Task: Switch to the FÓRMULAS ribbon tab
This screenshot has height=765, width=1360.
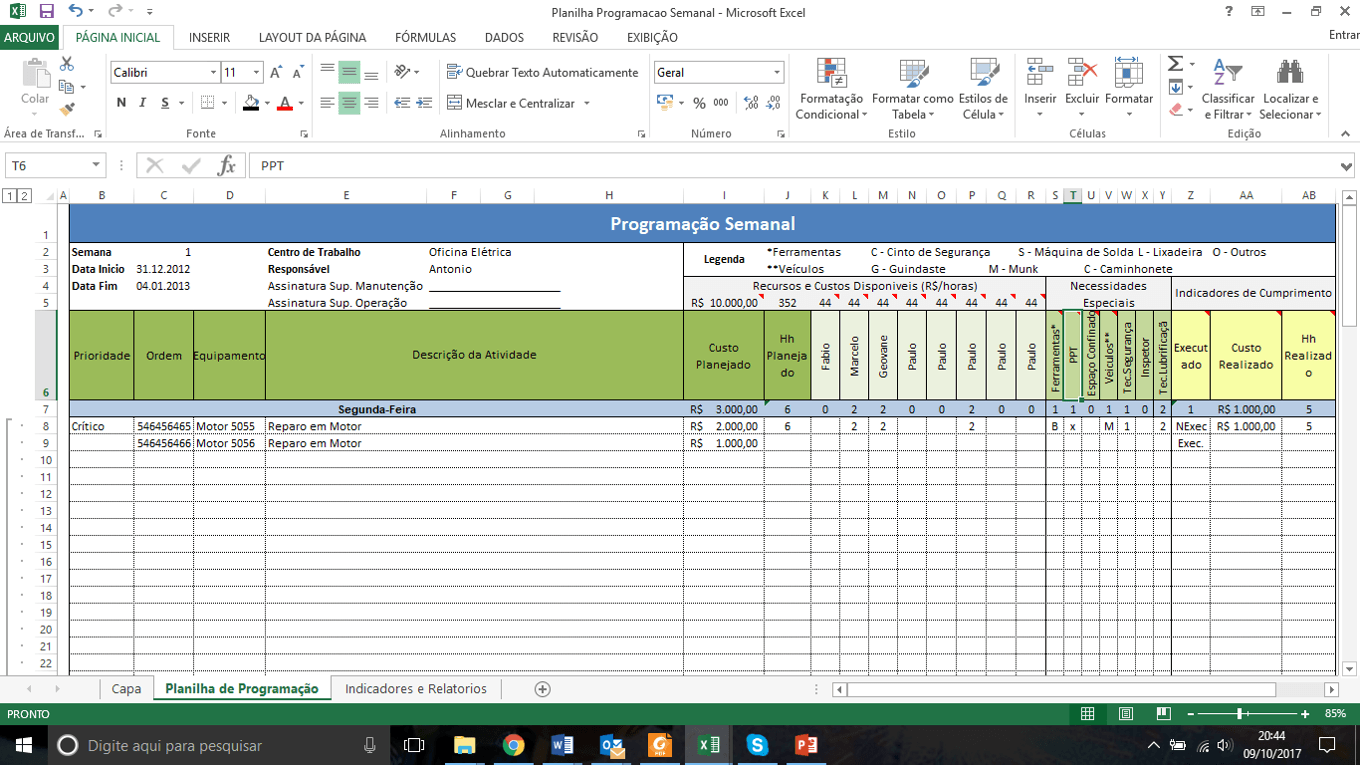Action: (x=425, y=37)
